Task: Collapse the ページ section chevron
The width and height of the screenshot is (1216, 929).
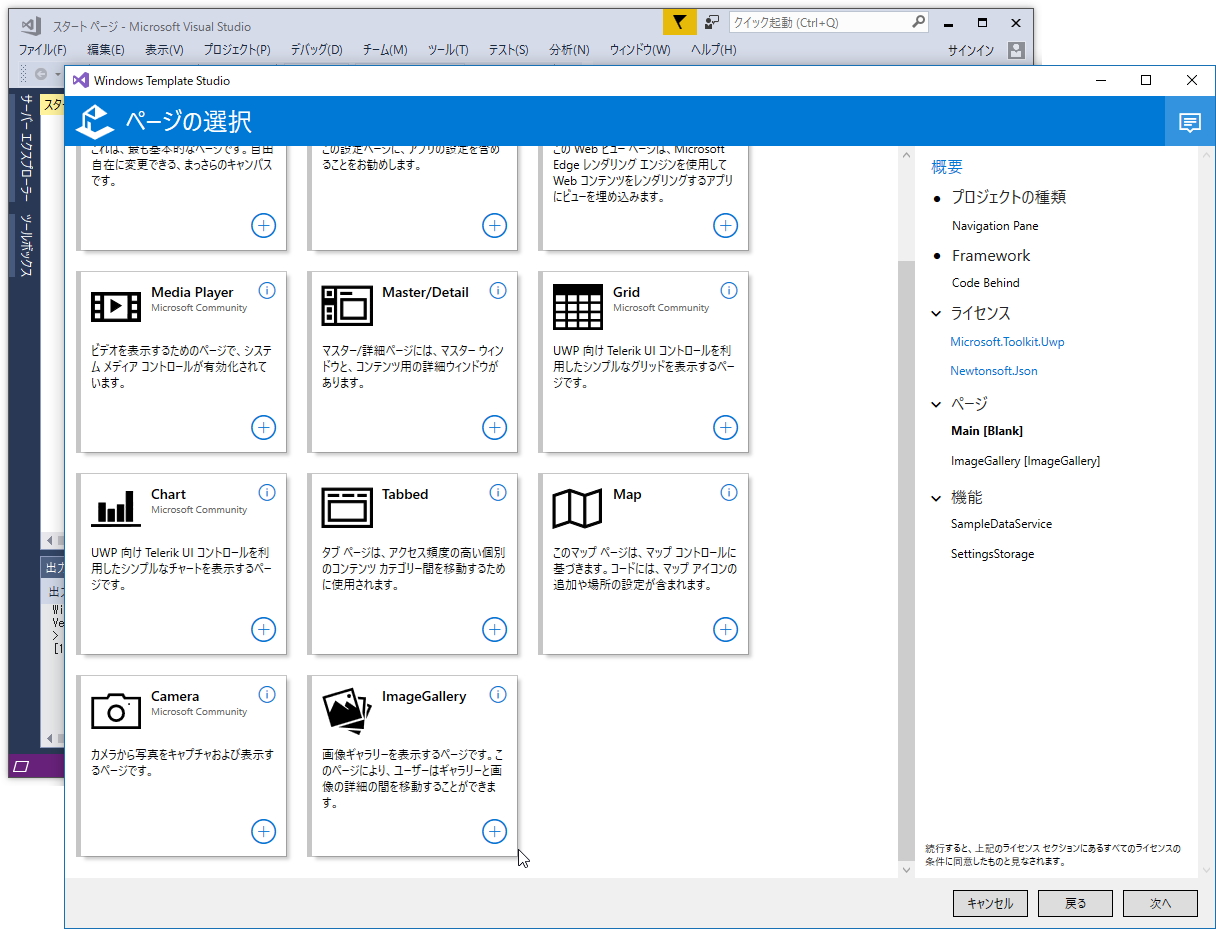Action: tap(936, 404)
